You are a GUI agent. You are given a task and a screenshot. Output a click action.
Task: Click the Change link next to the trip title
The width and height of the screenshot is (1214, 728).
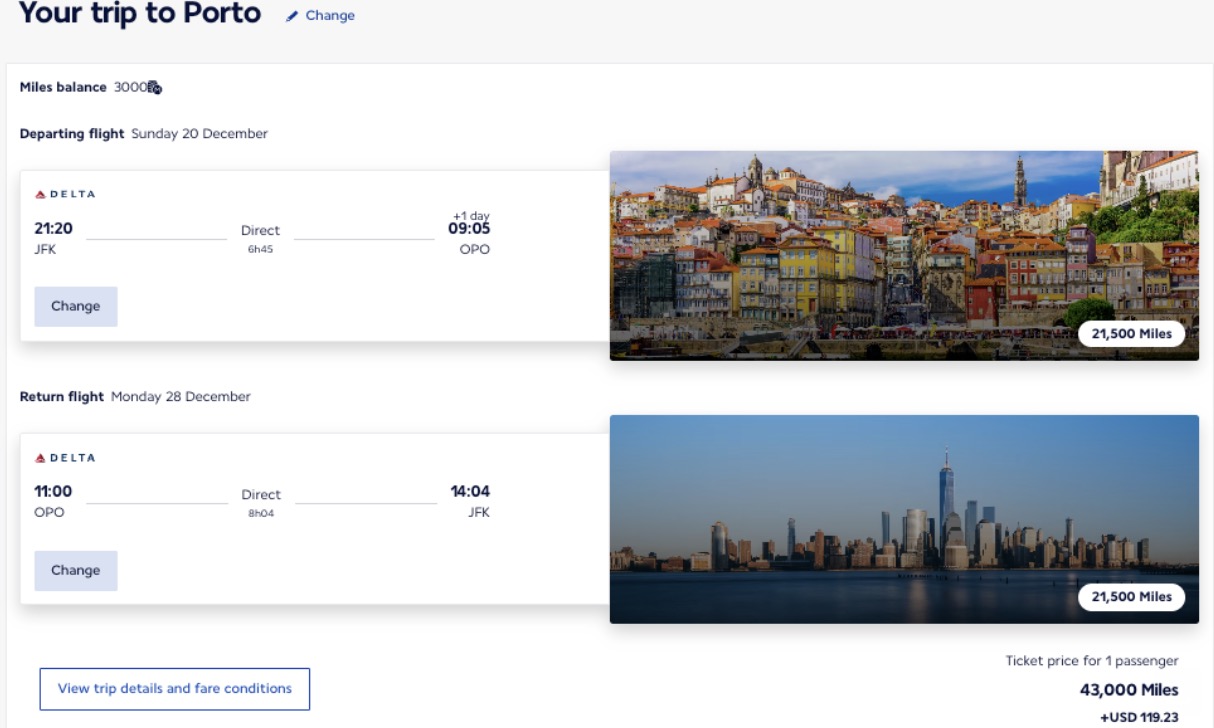(329, 15)
